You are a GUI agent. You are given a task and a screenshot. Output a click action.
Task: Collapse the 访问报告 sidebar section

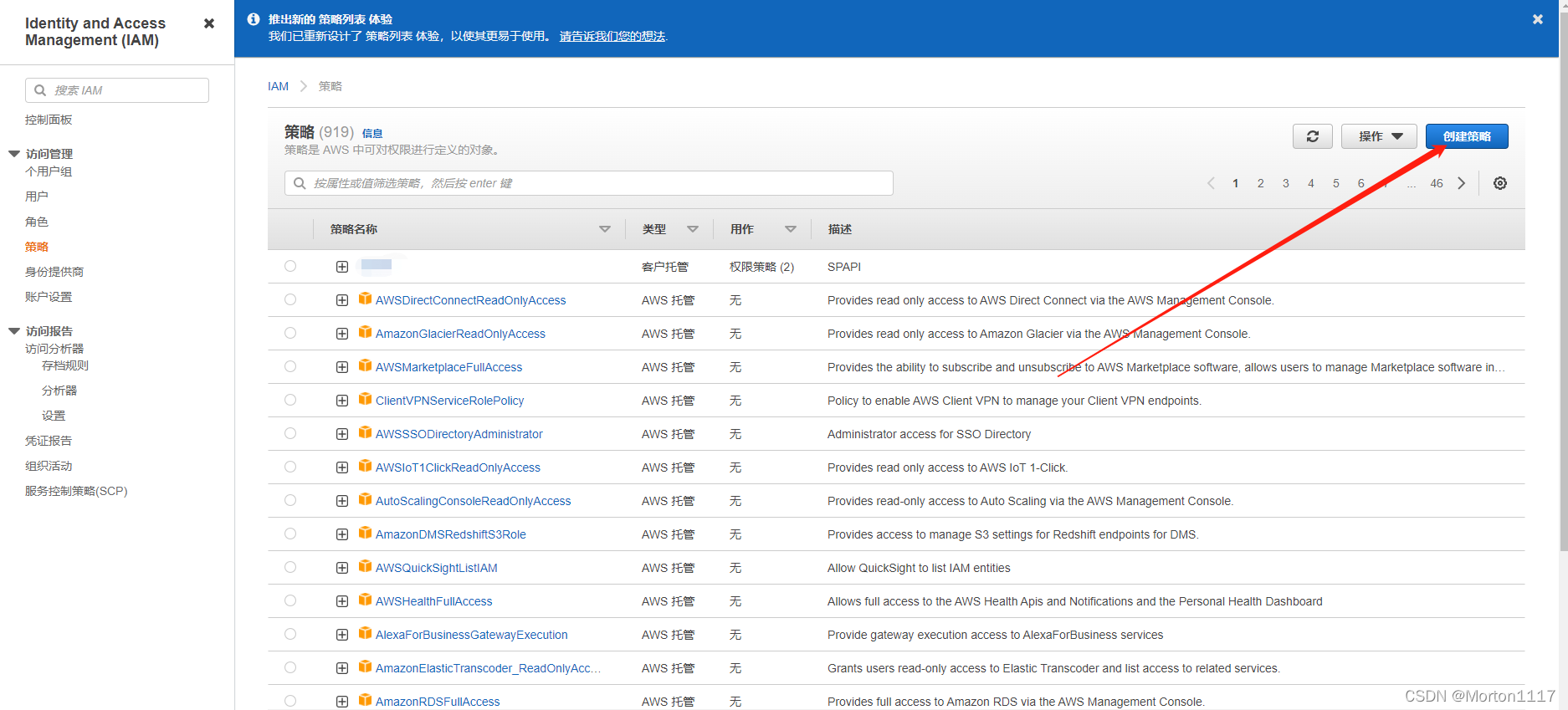click(x=14, y=331)
